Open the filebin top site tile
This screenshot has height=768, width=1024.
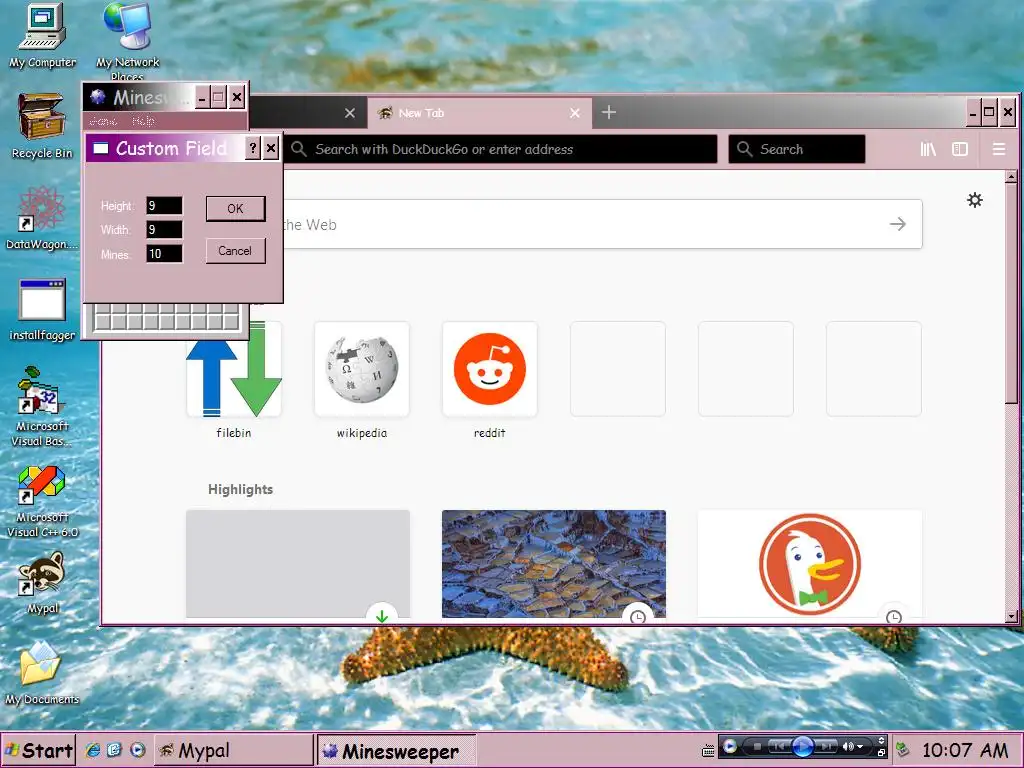pyautogui.click(x=234, y=380)
